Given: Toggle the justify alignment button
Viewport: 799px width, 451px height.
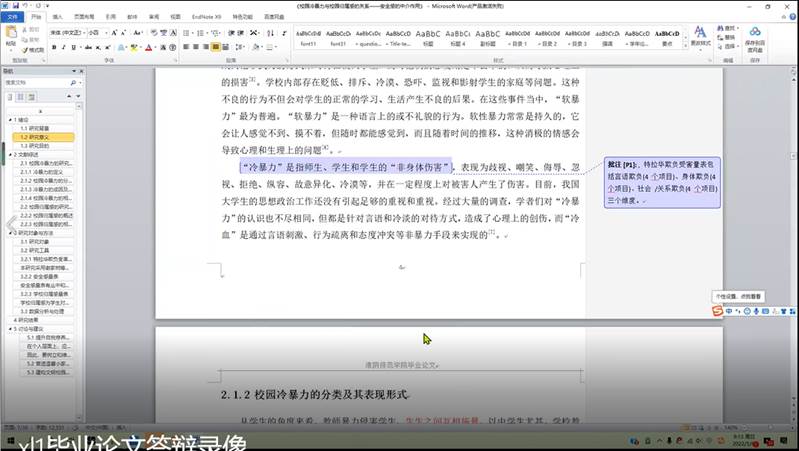Looking at the screenshot, I should [215, 46].
